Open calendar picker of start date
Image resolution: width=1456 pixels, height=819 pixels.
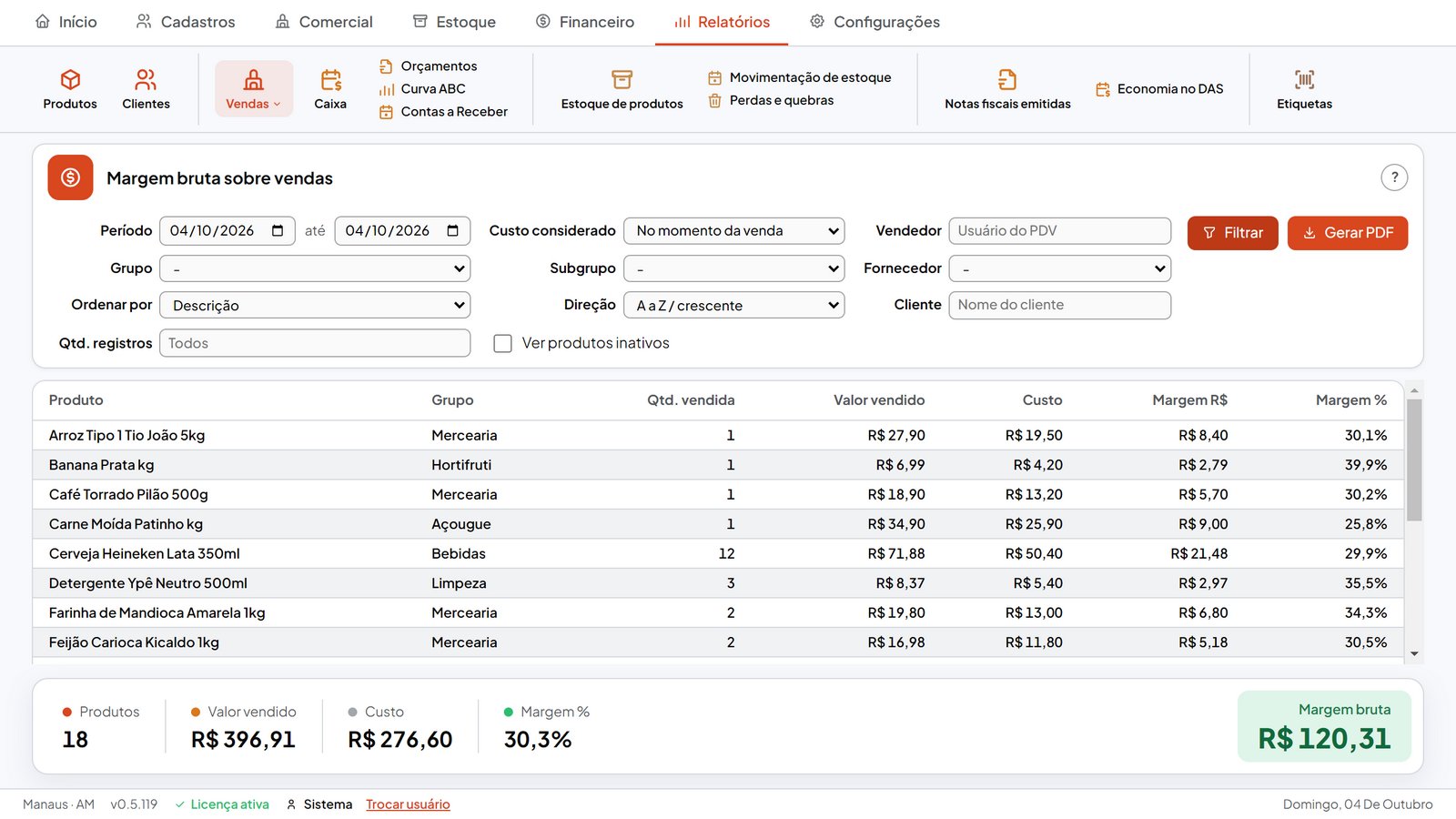pos(278,231)
